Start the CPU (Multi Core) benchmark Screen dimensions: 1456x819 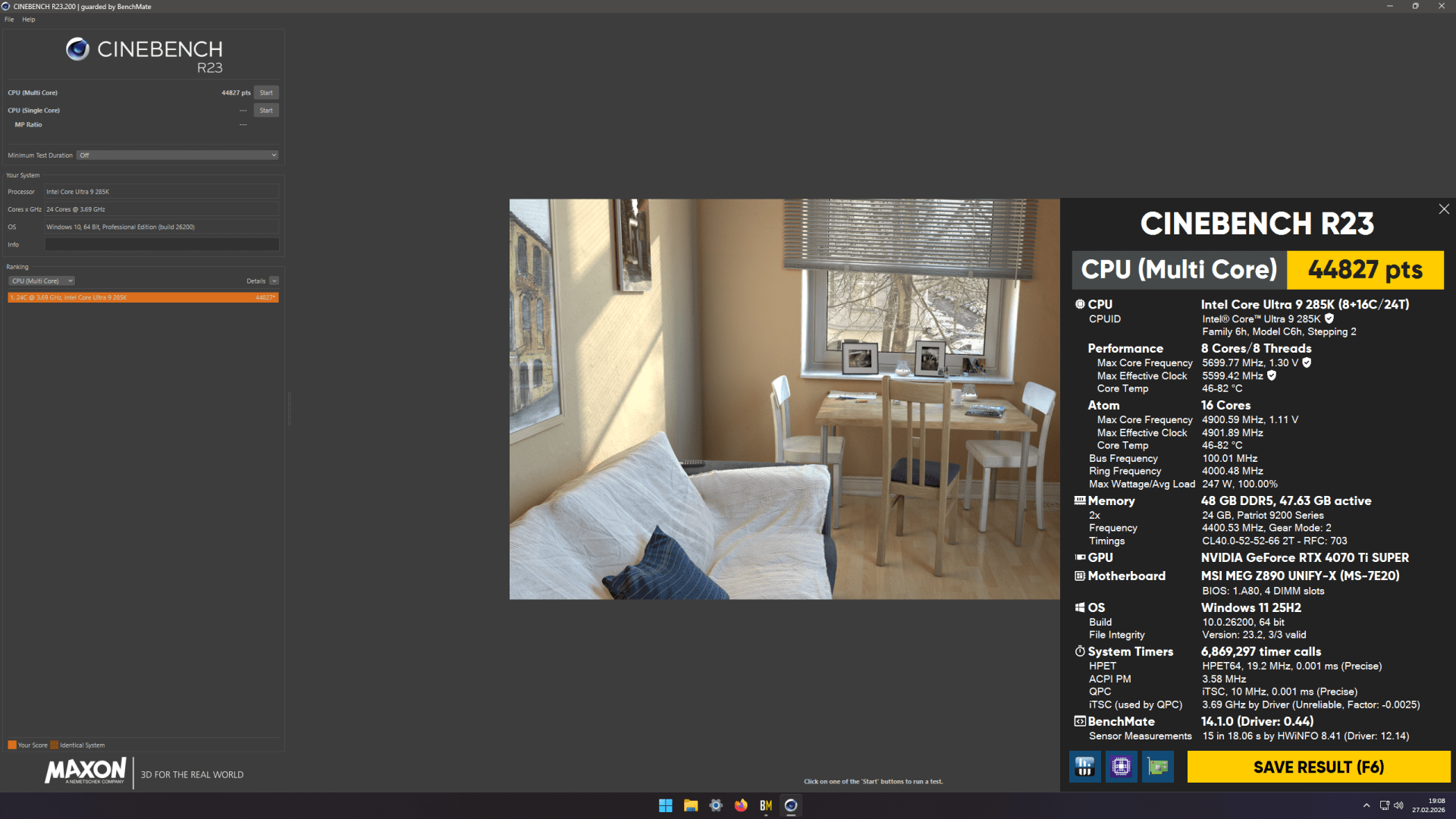tap(266, 92)
